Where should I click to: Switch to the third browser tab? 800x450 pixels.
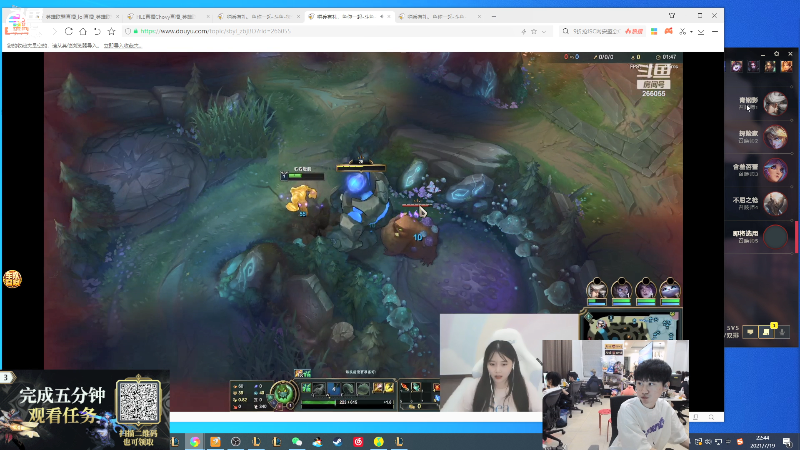click(x=258, y=16)
